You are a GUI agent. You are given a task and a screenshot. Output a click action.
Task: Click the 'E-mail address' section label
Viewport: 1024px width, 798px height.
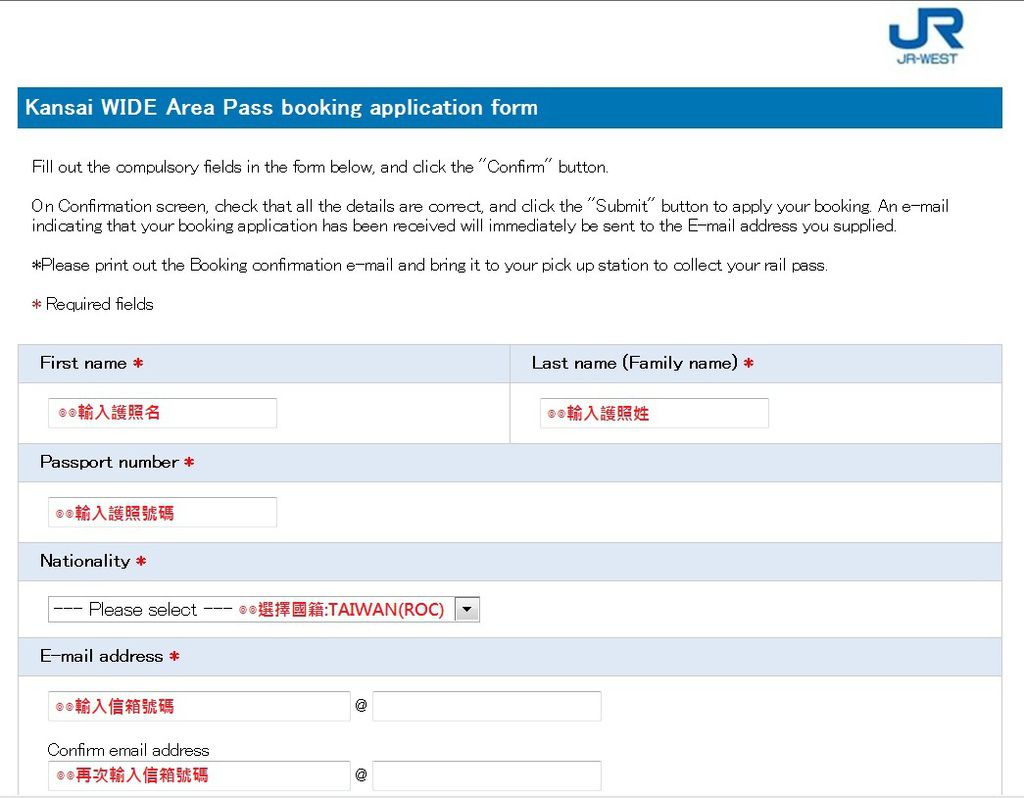101,656
